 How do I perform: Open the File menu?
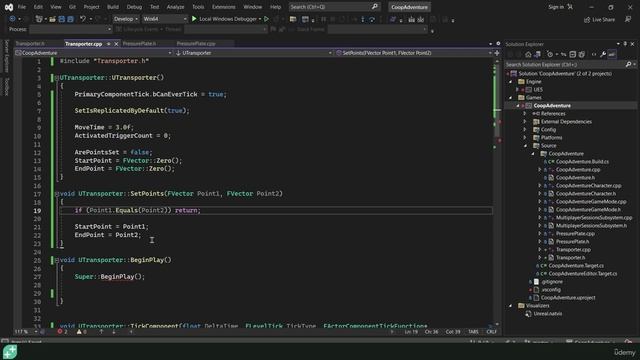click(x=22, y=7)
